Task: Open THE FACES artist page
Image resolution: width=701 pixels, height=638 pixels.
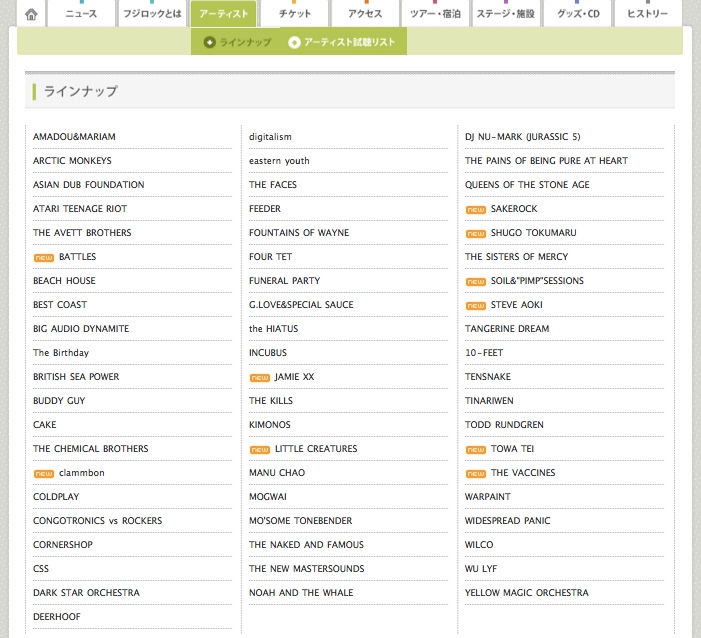Action: tap(273, 185)
